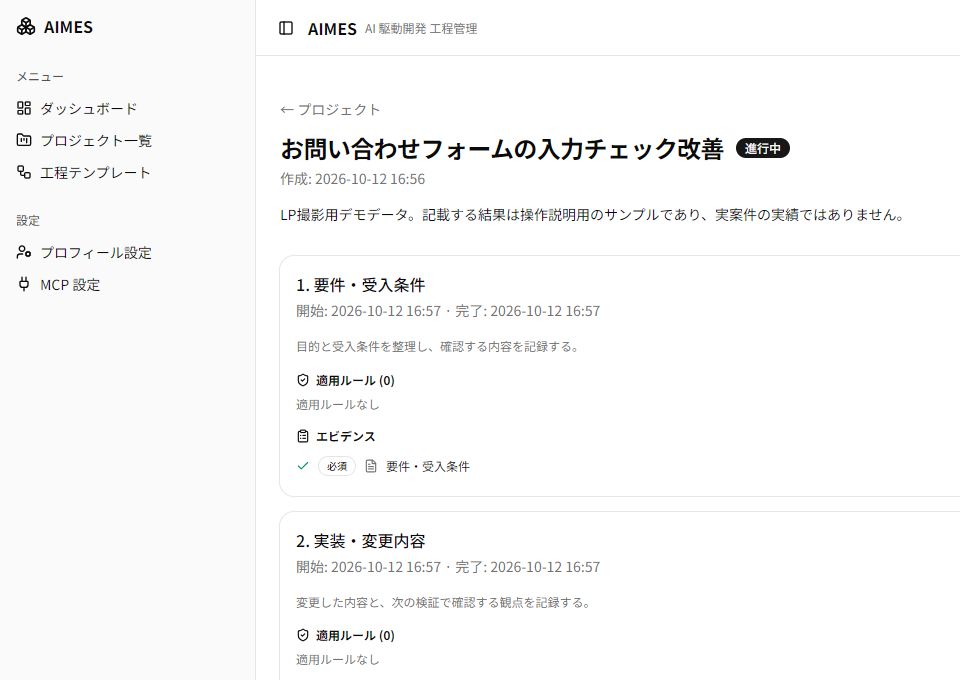The width and height of the screenshot is (960, 680).
Task: Click step 1 適用ルール (0) label
Action: tap(355, 381)
